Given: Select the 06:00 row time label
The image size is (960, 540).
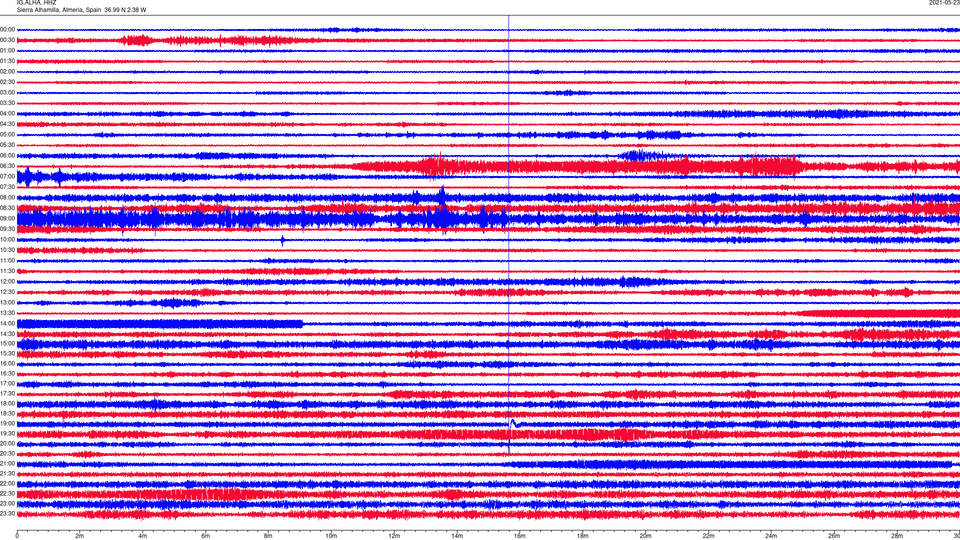Looking at the screenshot, I should coord(7,156).
